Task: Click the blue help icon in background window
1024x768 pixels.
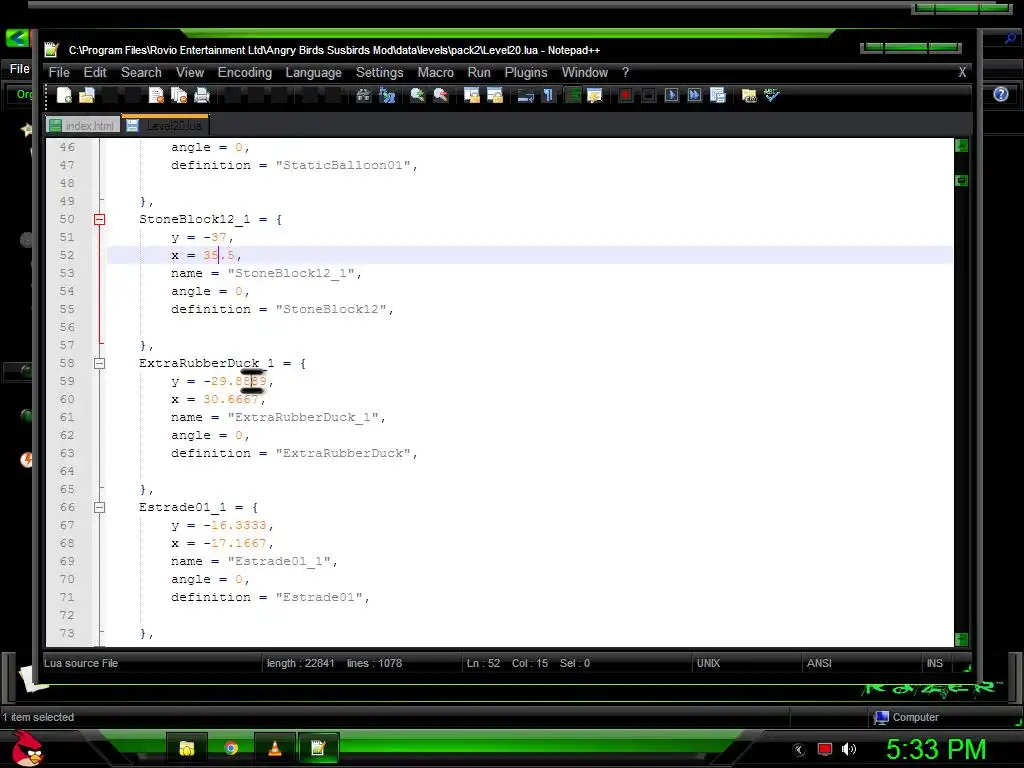Action: click(x=1000, y=95)
